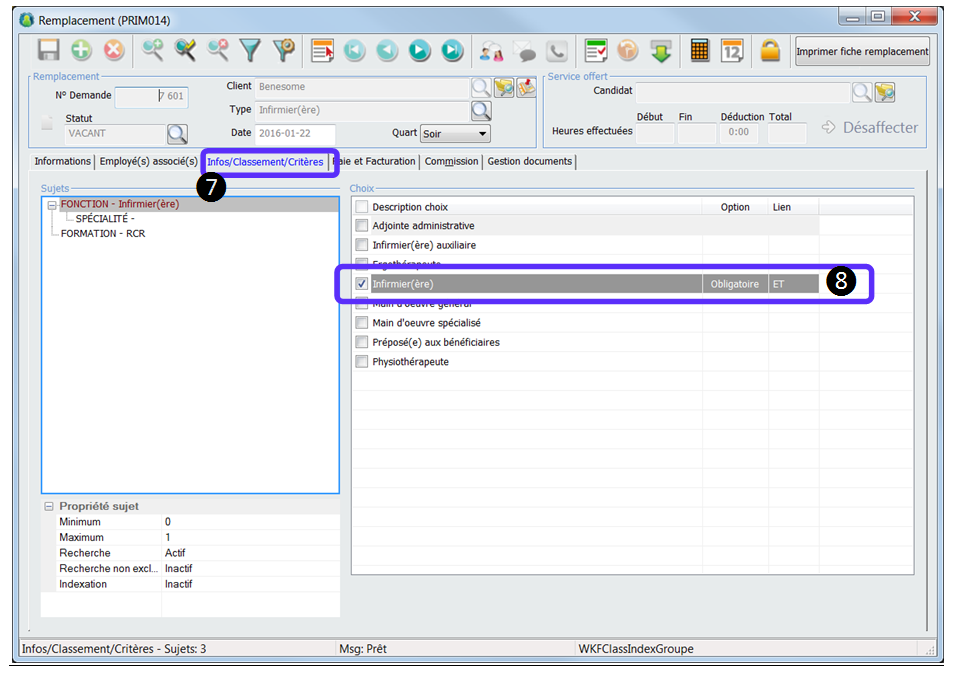Collapse the FONCTION - Infirmier(ère) tree node
The image size is (958, 674).
coord(52,205)
